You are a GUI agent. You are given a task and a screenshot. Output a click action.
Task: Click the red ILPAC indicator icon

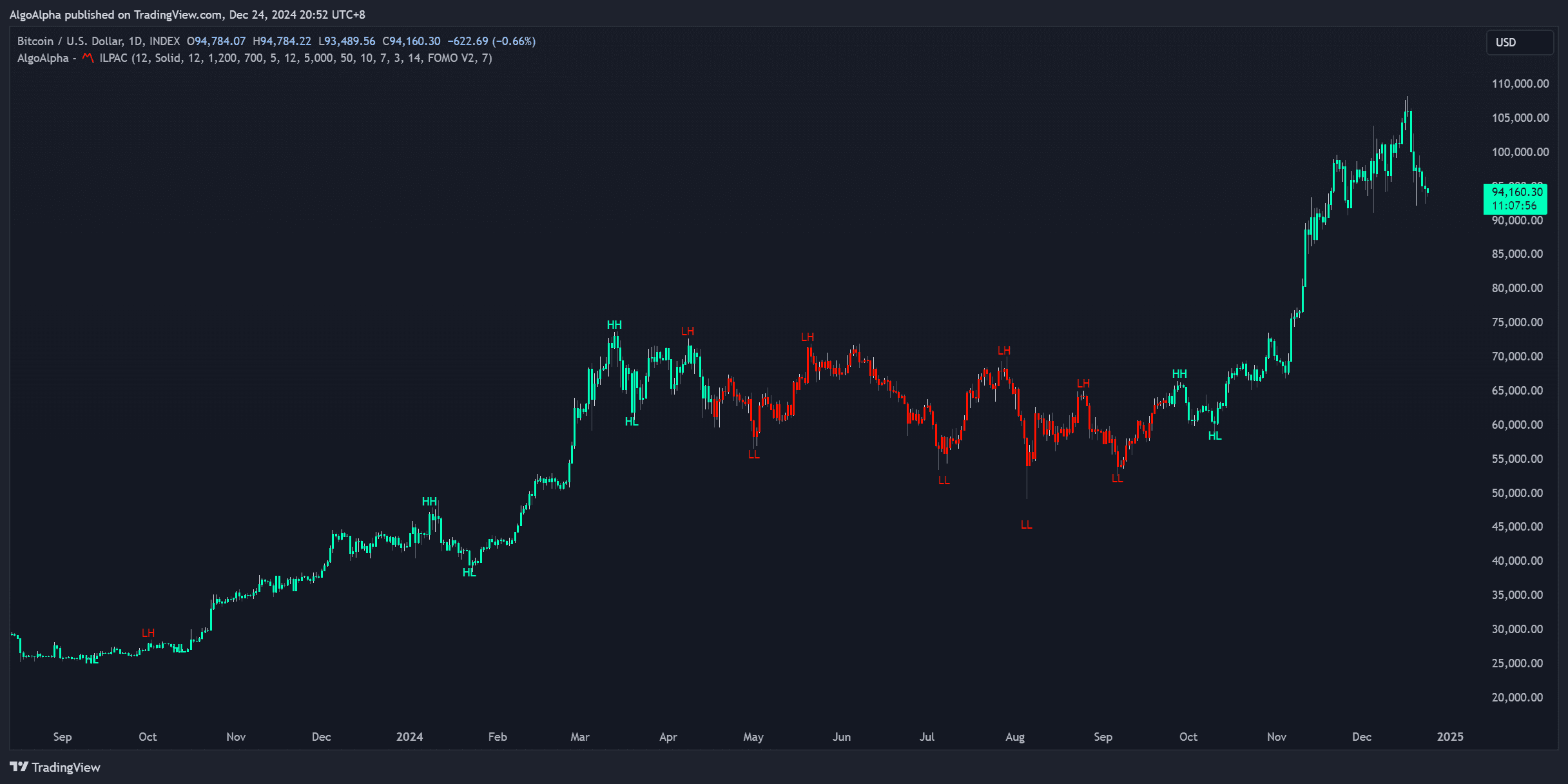pos(88,57)
